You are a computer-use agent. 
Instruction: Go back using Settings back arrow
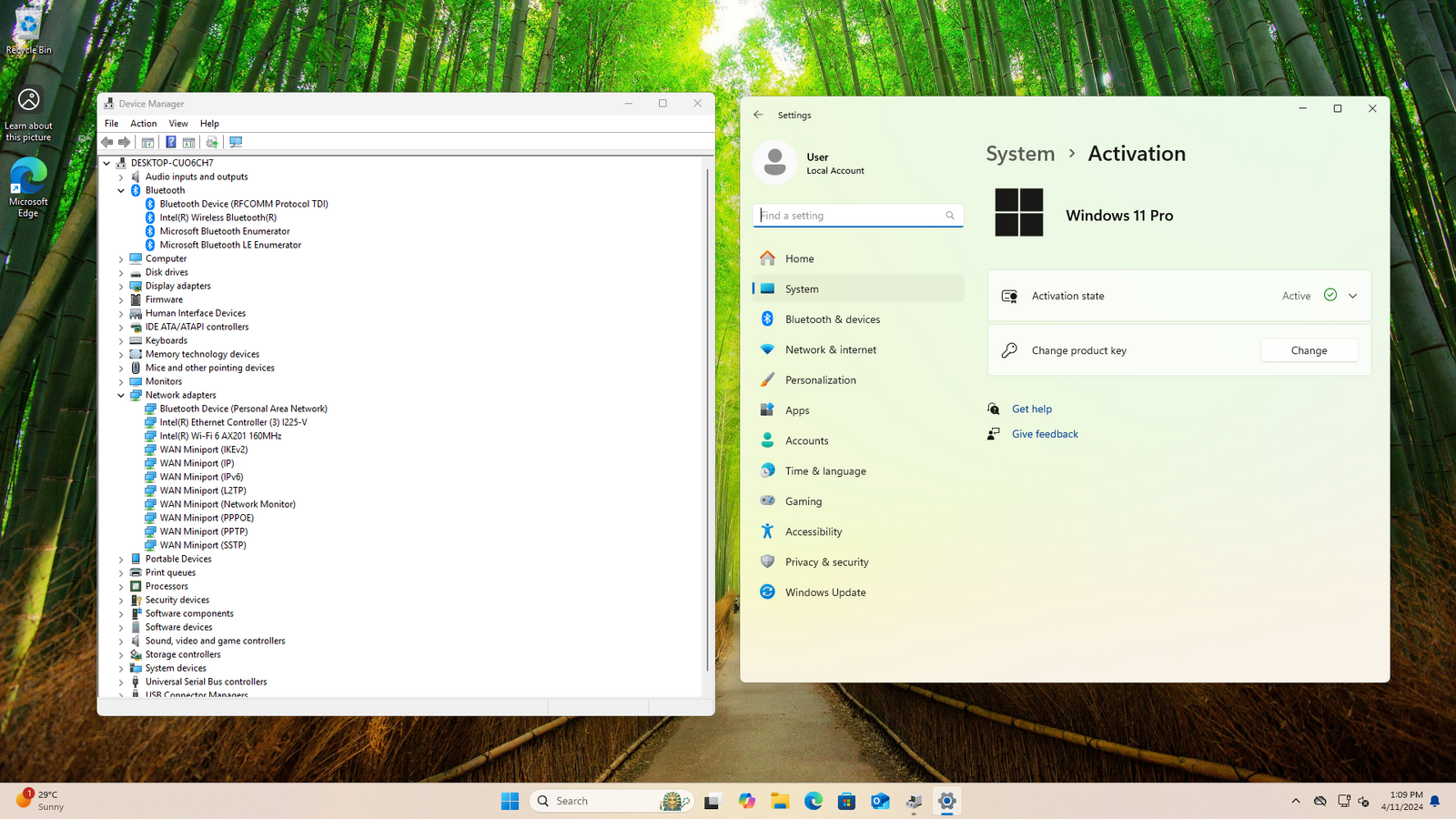[758, 115]
